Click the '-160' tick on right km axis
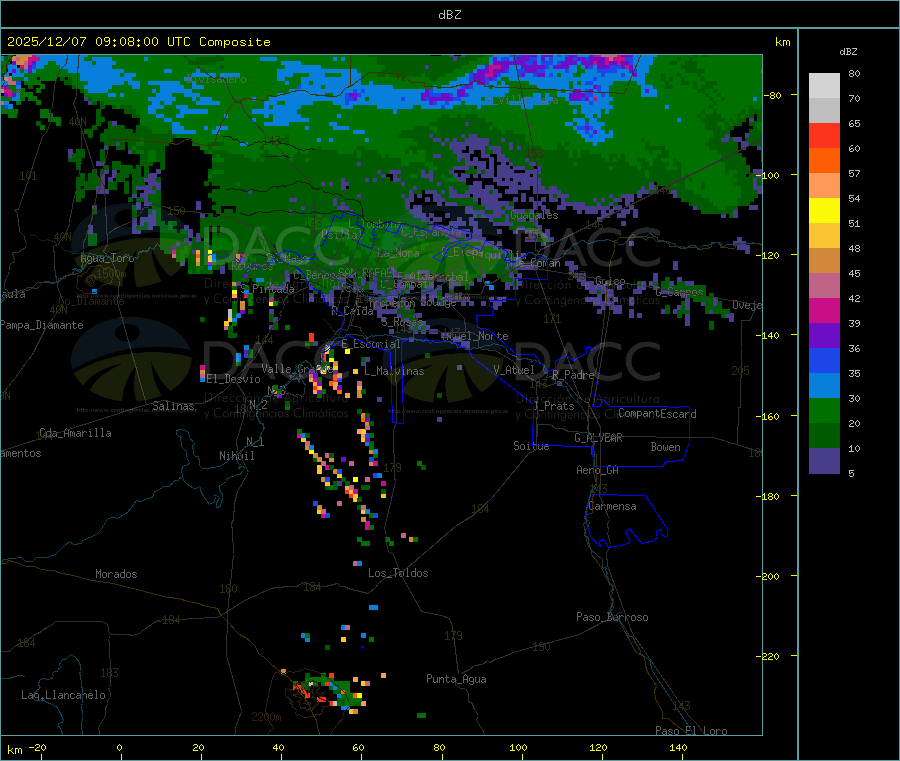900x761 pixels. (x=767, y=416)
